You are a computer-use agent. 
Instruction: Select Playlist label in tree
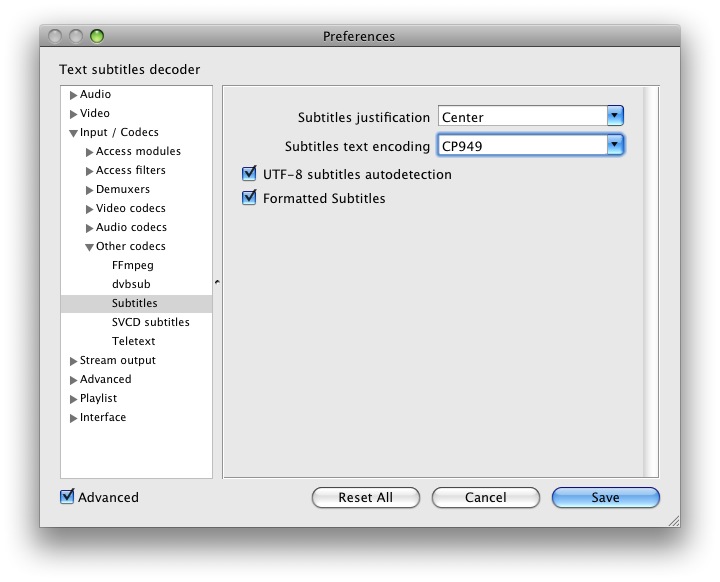pyautogui.click(x=98, y=398)
